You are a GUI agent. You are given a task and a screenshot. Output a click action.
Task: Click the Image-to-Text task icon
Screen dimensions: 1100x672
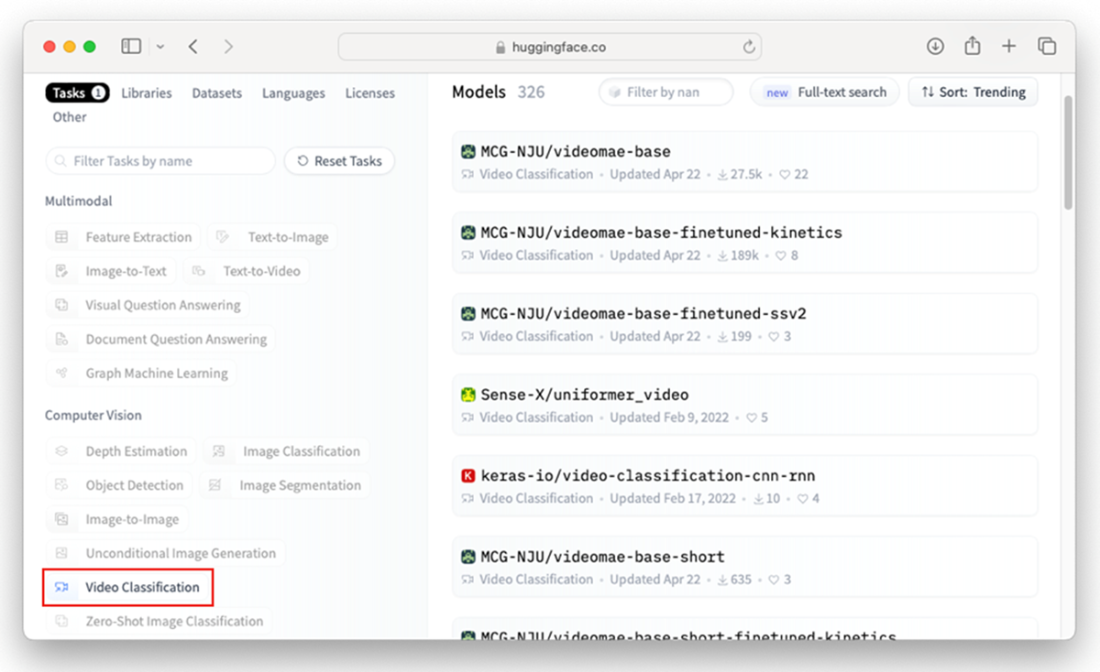pos(62,271)
